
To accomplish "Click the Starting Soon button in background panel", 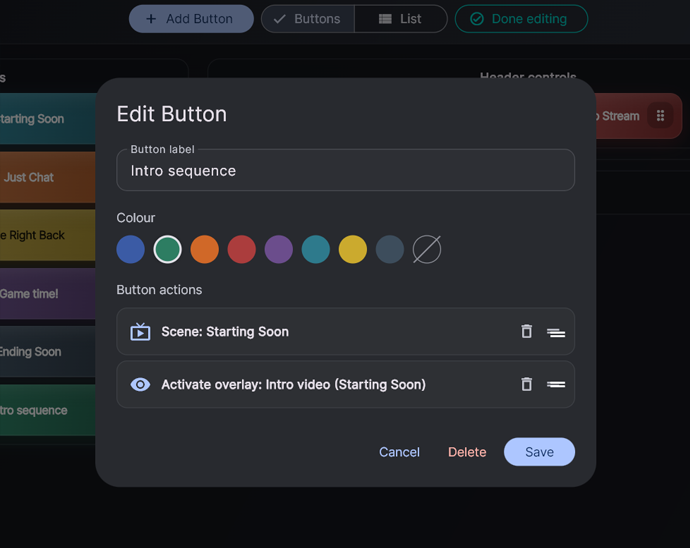I will coord(48,119).
